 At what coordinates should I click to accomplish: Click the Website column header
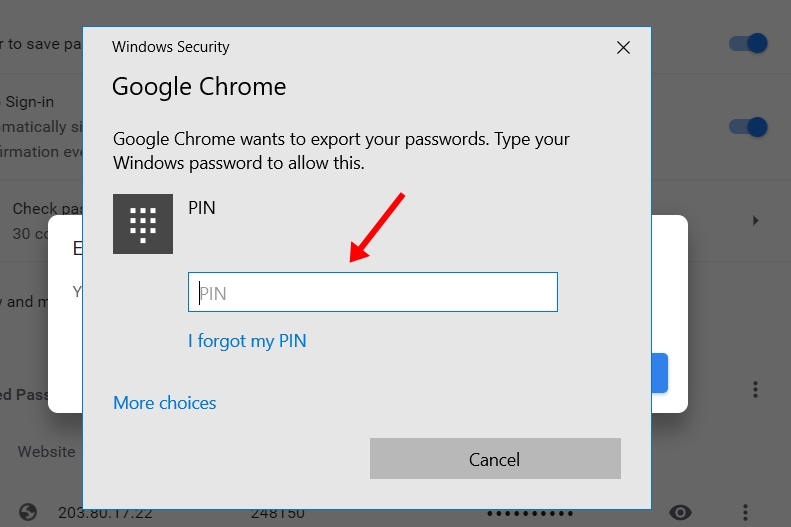(x=46, y=452)
